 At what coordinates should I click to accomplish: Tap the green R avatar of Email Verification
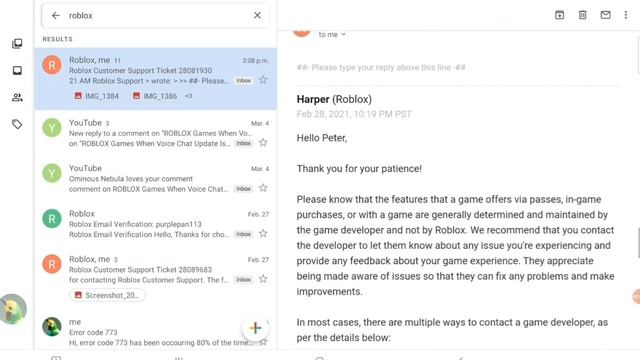pyautogui.click(x=52, y=219)
